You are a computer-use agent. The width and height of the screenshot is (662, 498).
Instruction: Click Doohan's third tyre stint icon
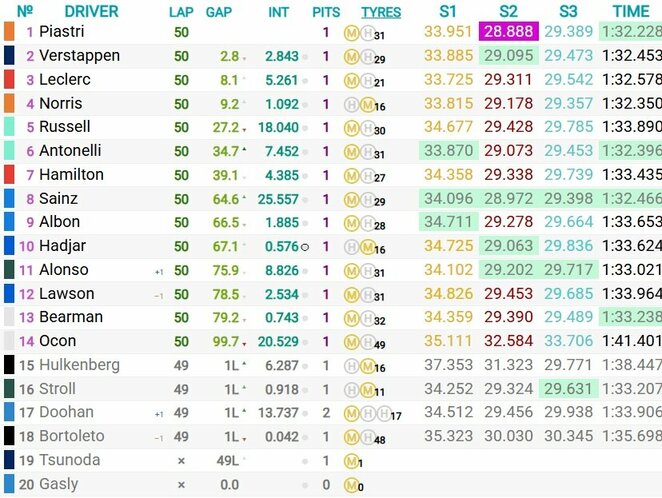coord(383,414)
